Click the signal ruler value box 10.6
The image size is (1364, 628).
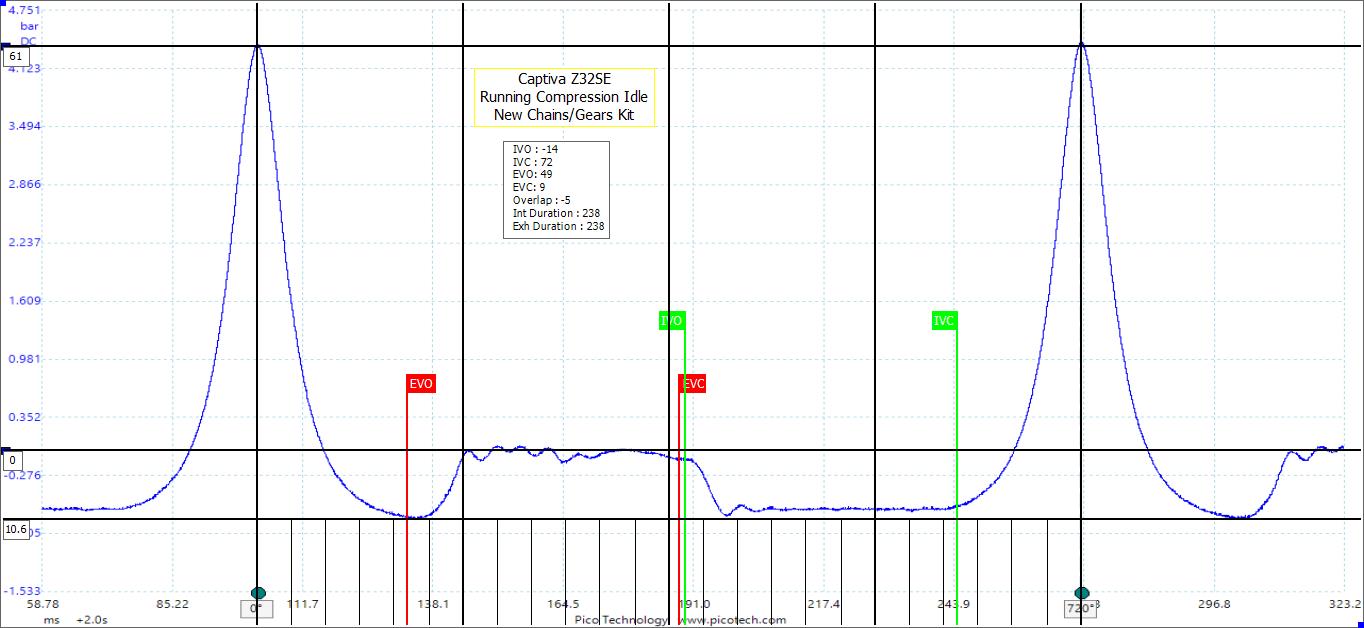(x=15, y=529)
